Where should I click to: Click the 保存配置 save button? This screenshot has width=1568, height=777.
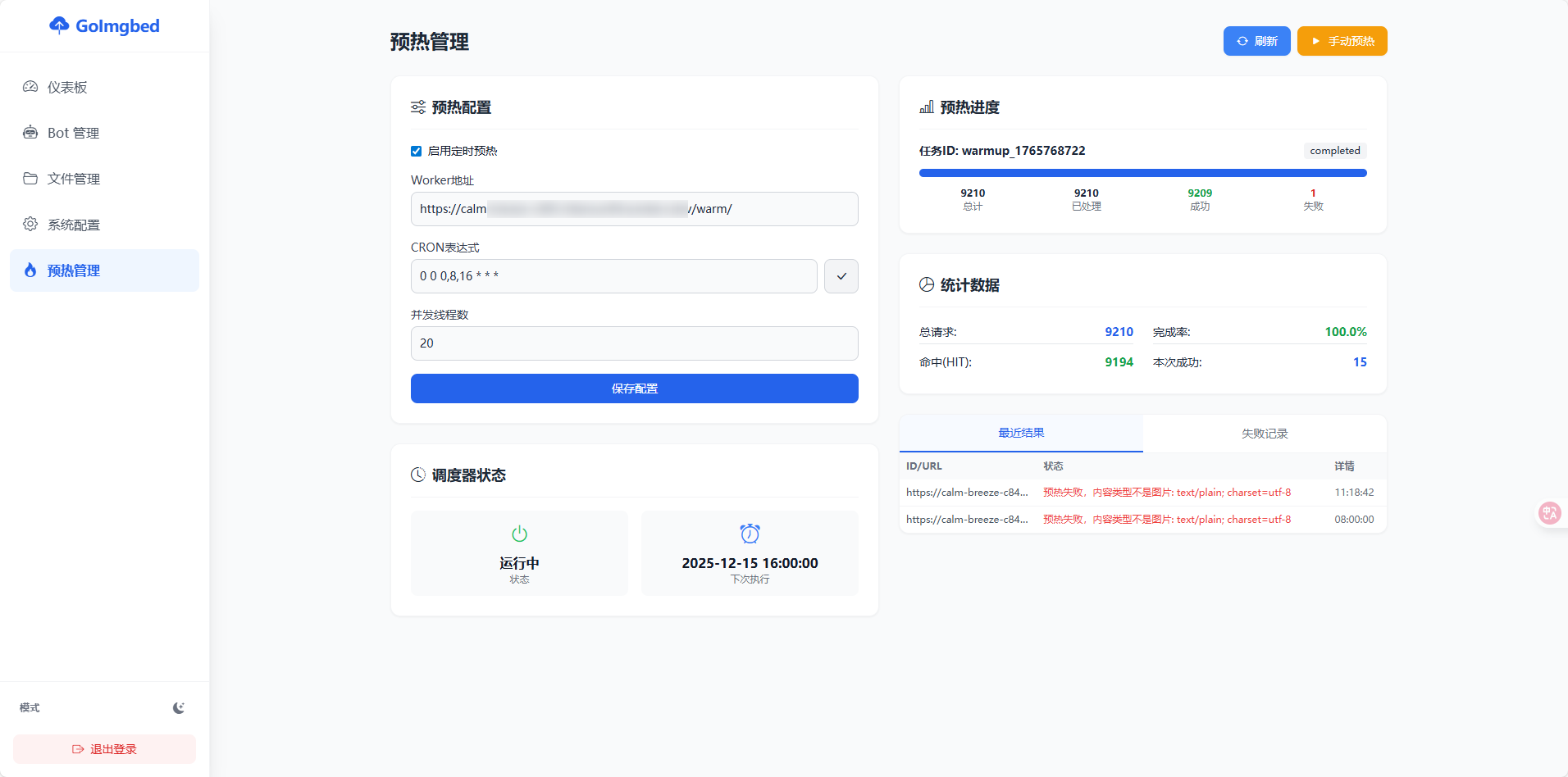coord(634,388)
